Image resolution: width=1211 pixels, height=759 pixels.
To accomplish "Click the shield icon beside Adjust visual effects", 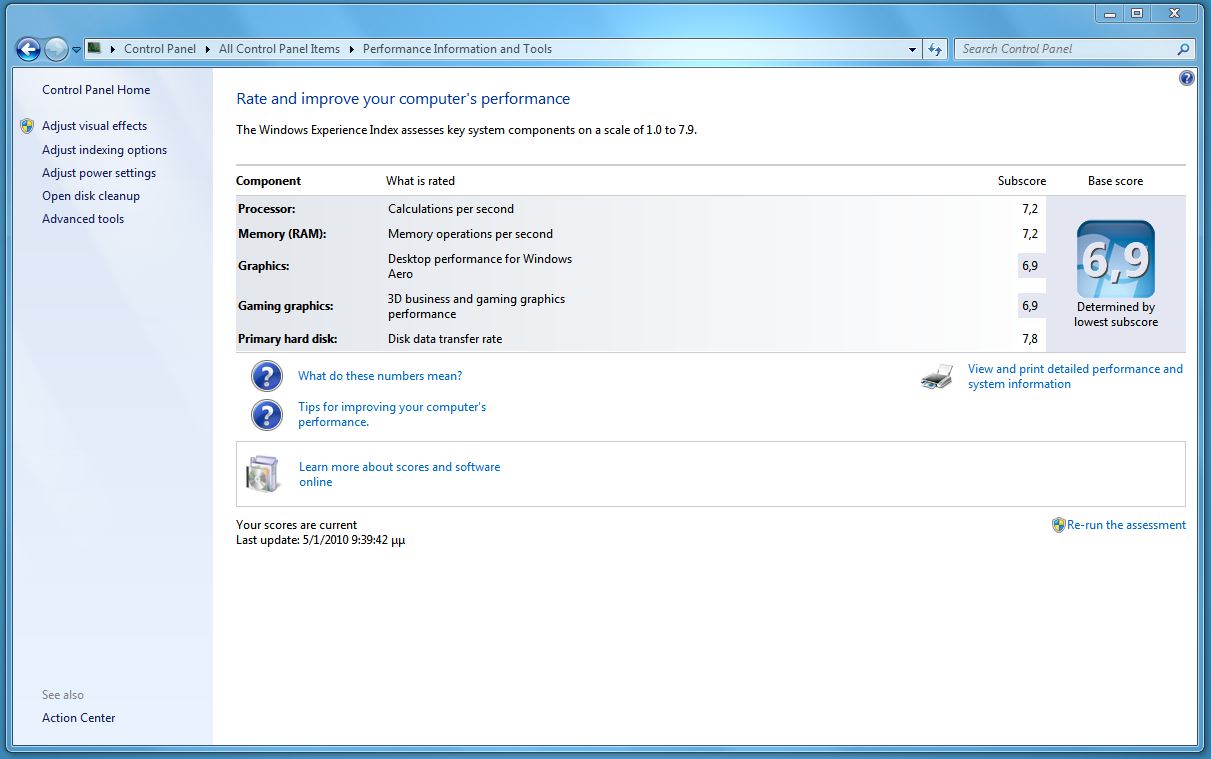I will click(27, 126).
